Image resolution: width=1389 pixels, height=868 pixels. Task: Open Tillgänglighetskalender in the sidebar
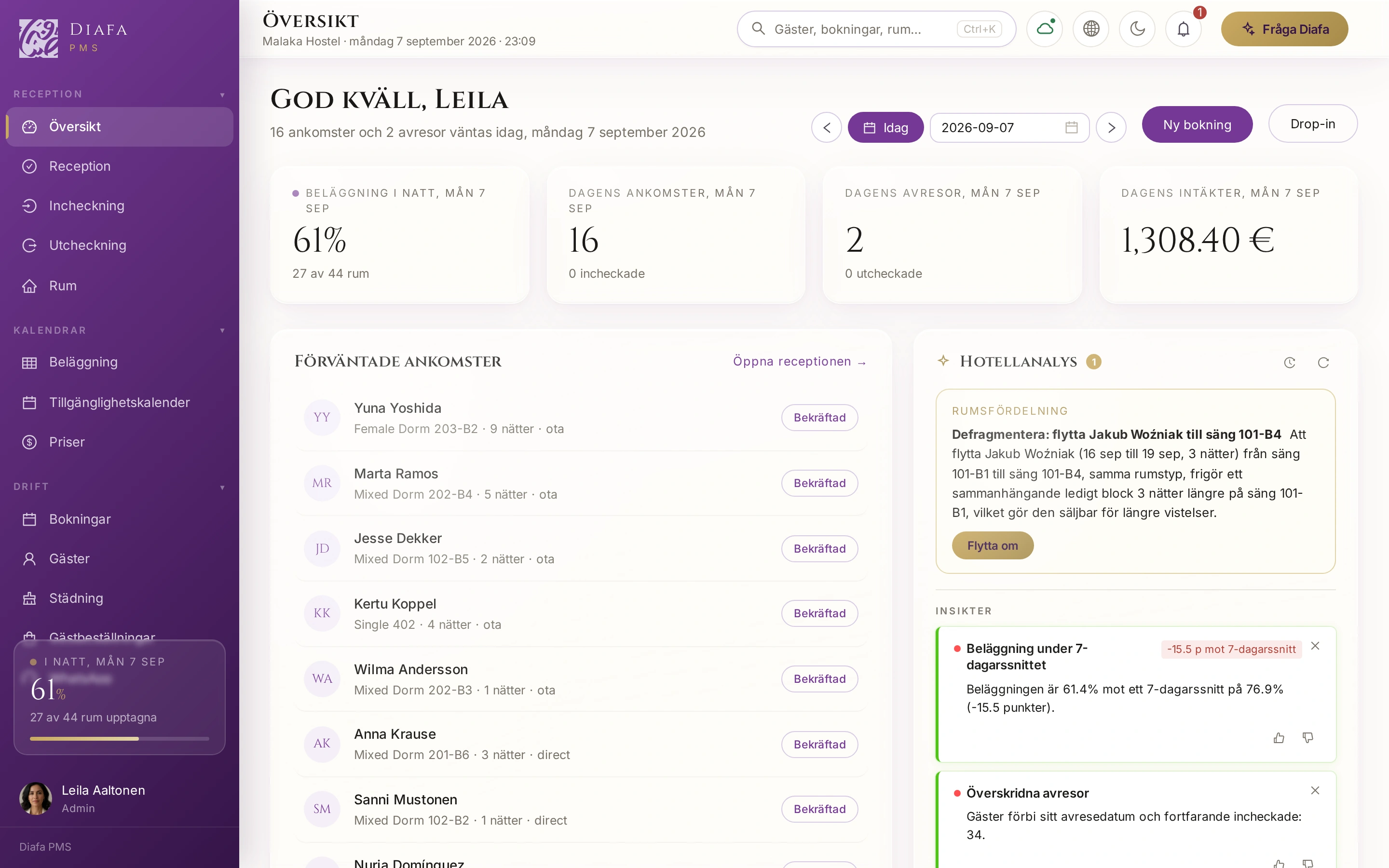coord(120,403)
